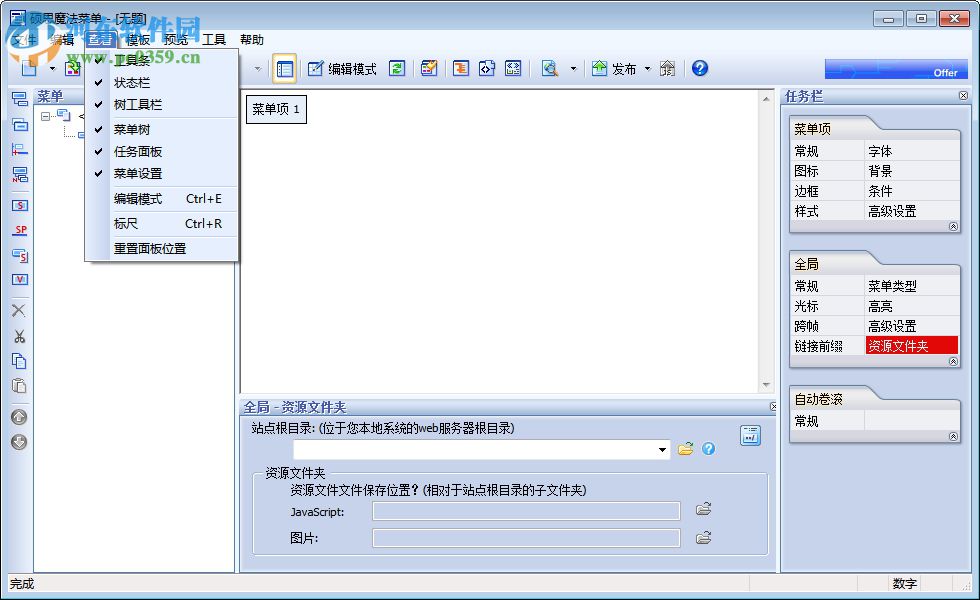Click the move-down arrow icon in left sidebar

(x=18, y=442)
